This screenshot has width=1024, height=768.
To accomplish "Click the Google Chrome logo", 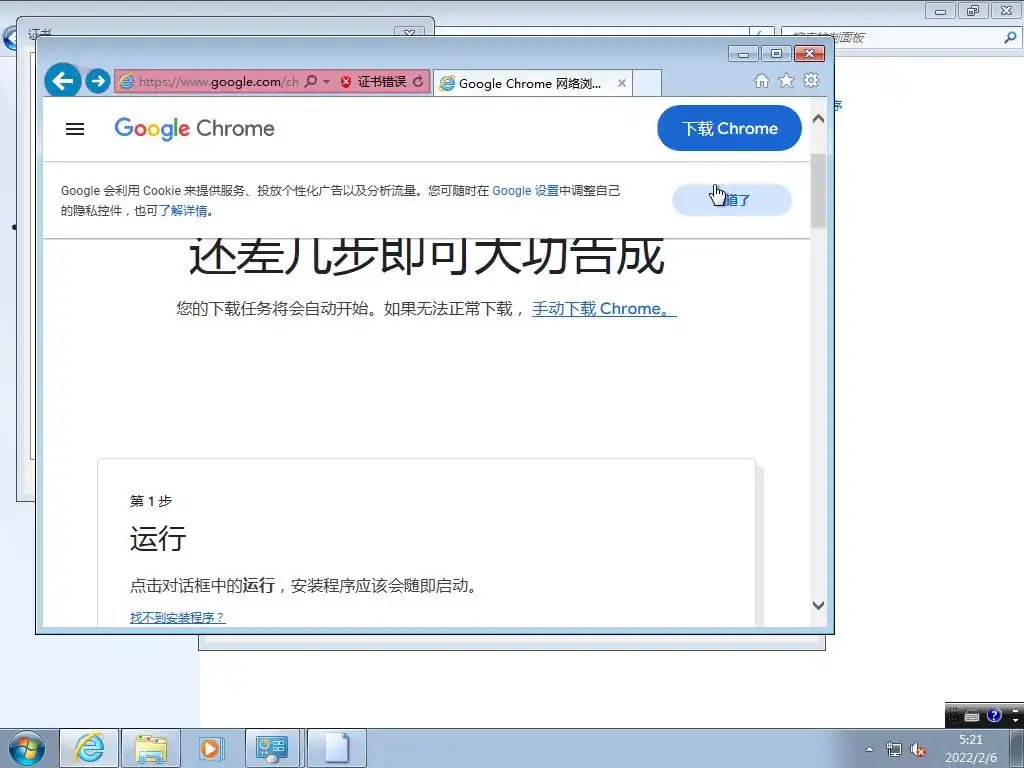I will (195, 129).
